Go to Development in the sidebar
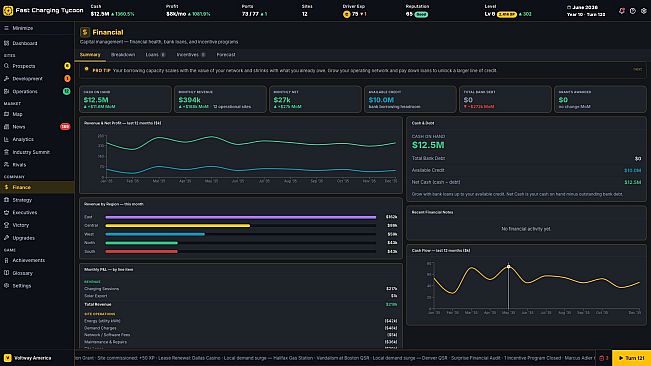This screenshot has width=651, height=366. click(x=37, y=78)
